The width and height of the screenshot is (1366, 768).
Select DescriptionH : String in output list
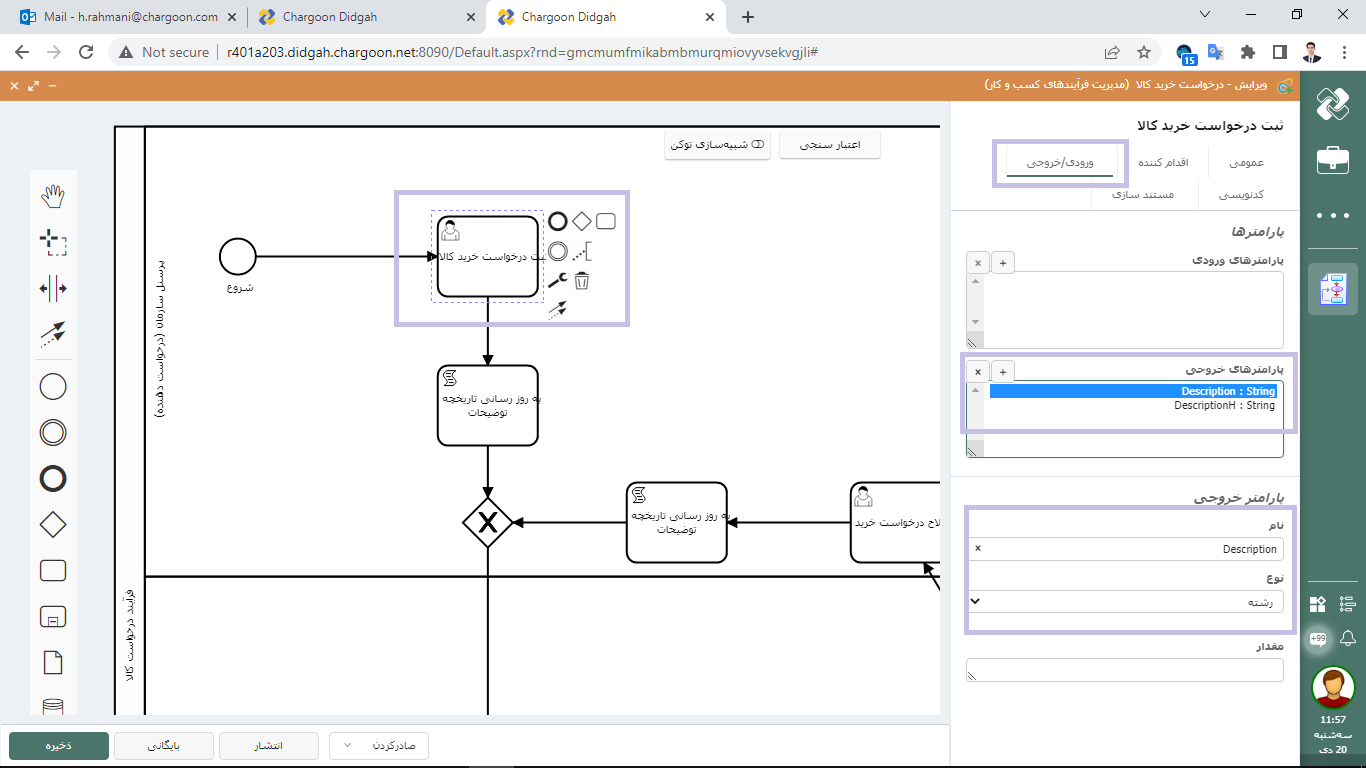[1224, 406]
